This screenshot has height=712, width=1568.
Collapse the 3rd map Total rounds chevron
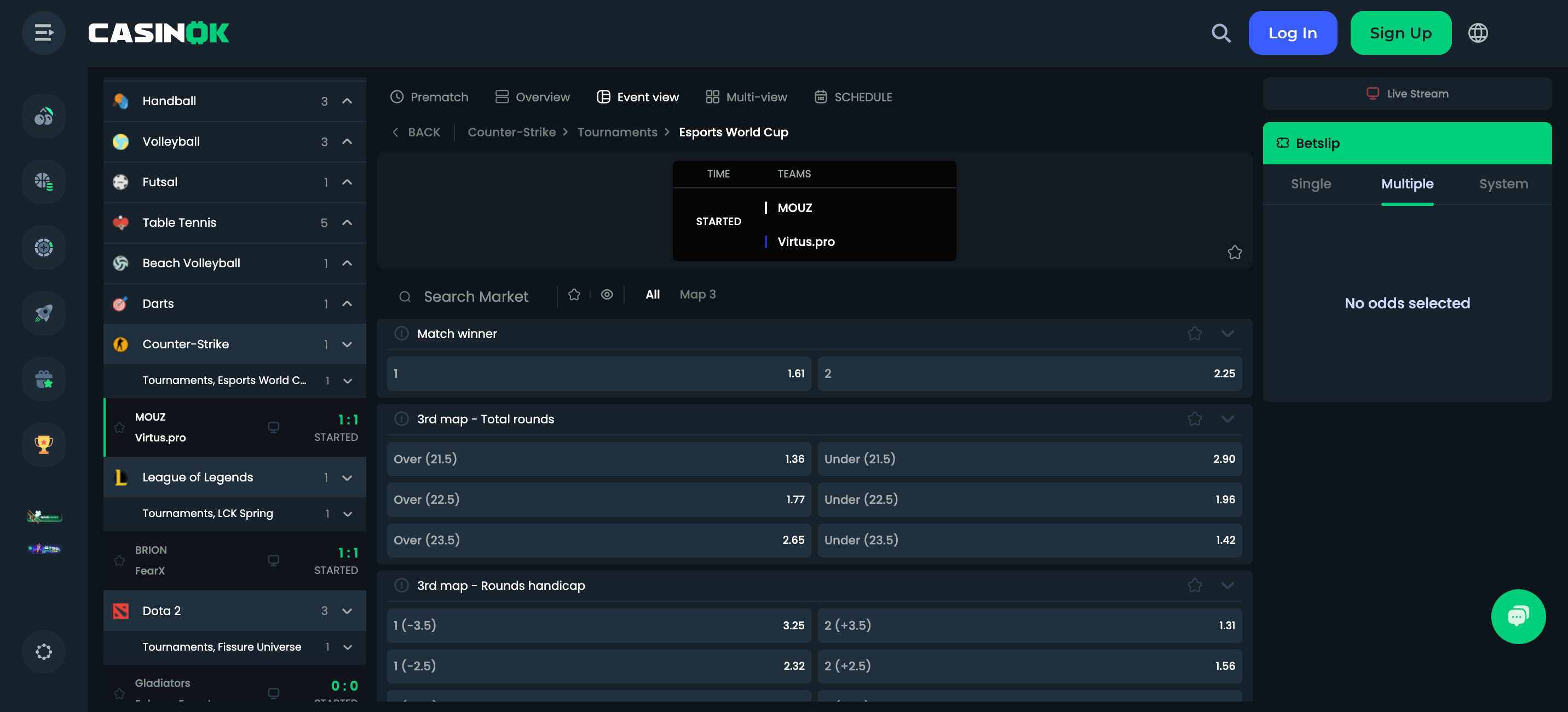click(1227, 418)
